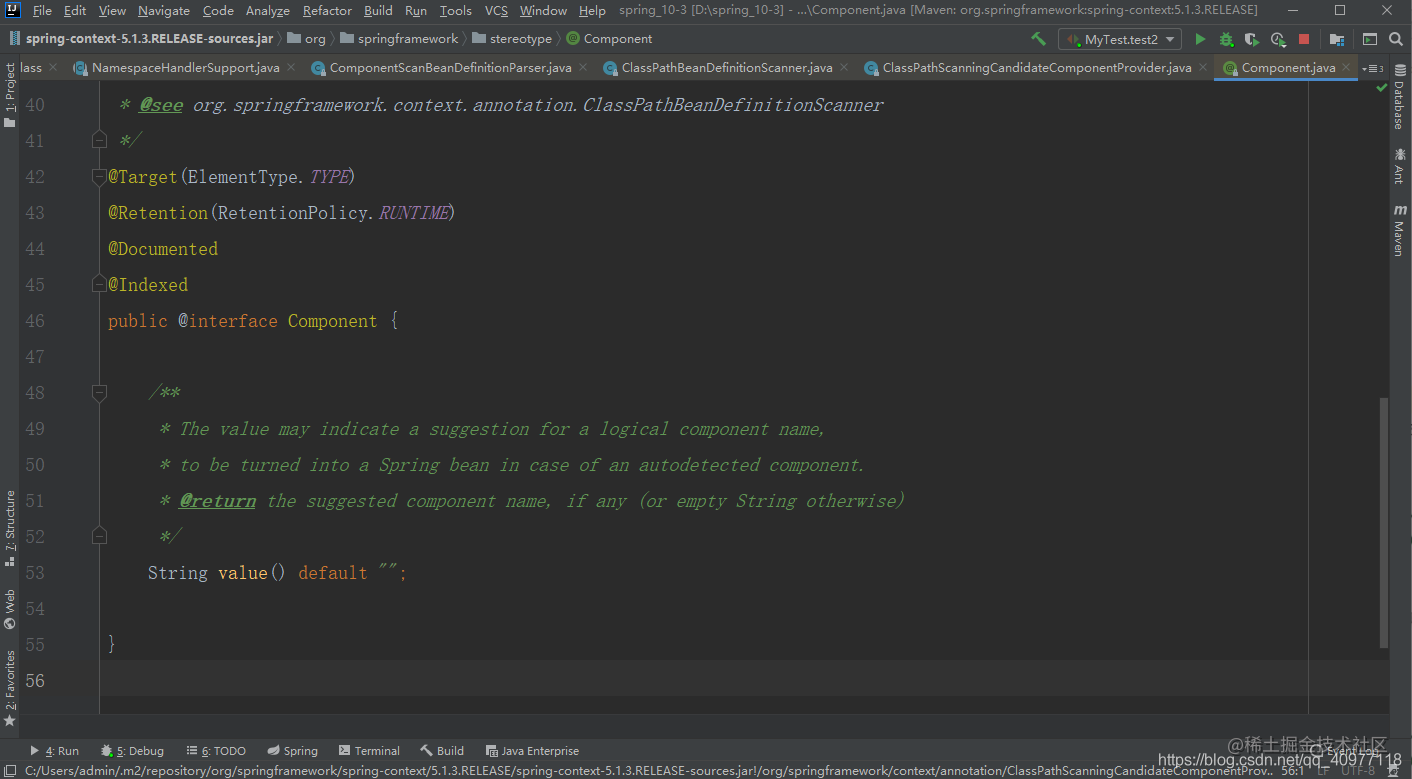This screenshot has height=779, width=1412.
Task: Click the Run with Profiler icon
Action: point(1278,39)
